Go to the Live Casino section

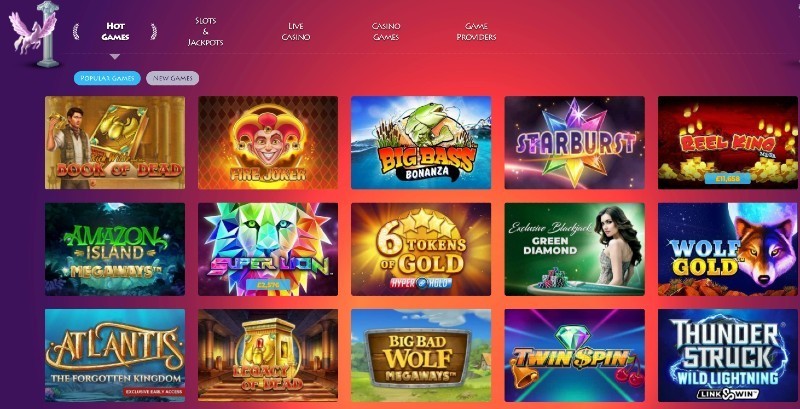coord(295,32)
